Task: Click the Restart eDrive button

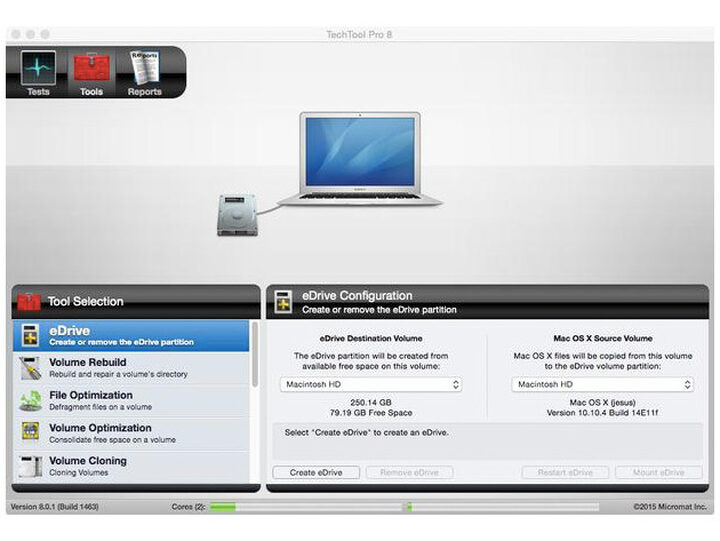Action: (x=564, y=473)
